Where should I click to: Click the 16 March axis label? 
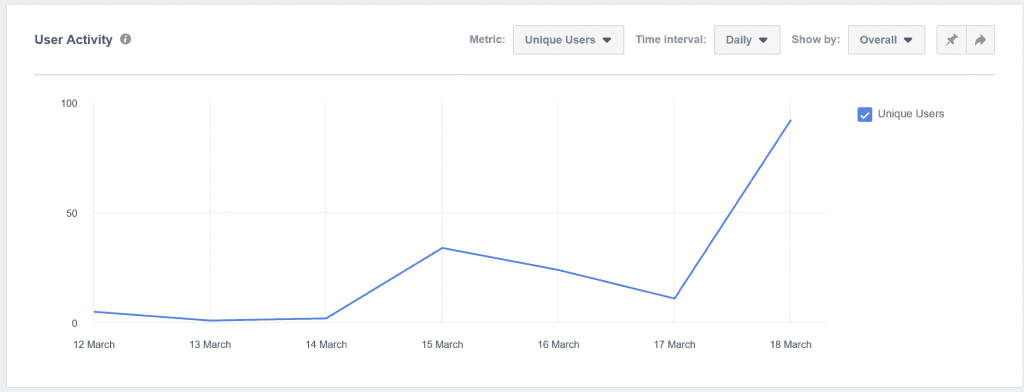[558, 344]
